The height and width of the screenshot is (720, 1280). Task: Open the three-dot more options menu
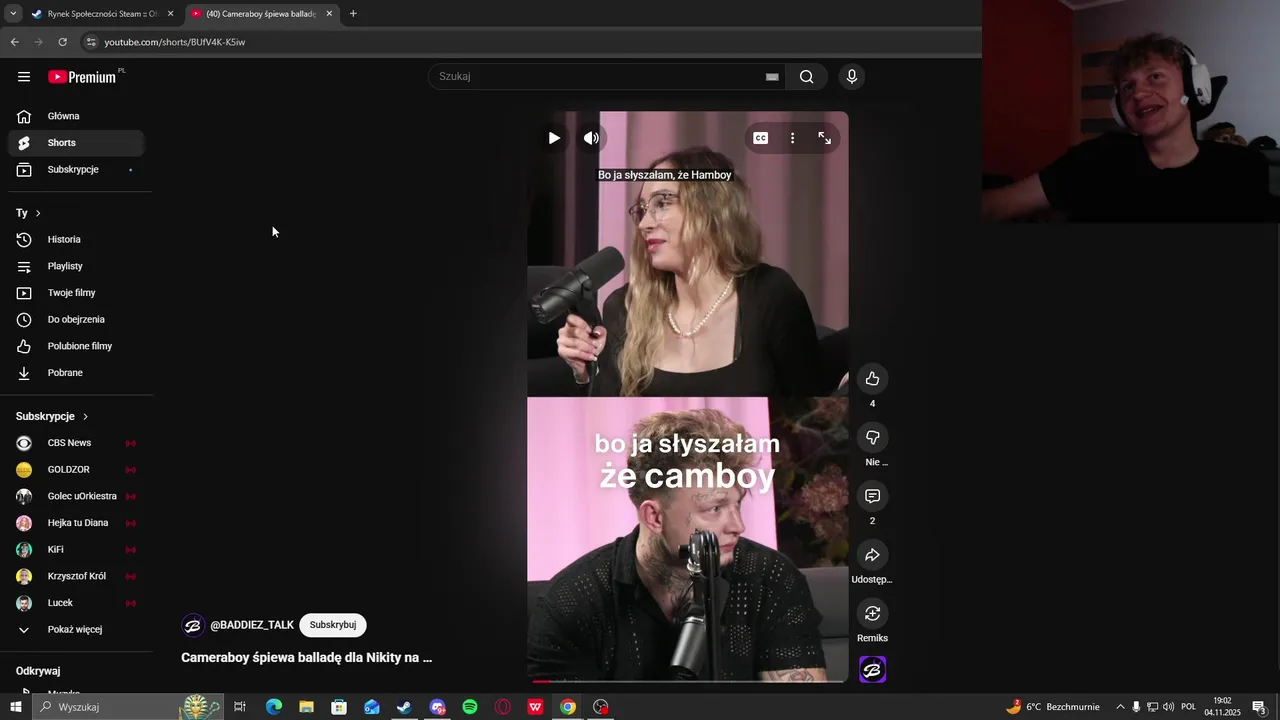tap(793, 138)
